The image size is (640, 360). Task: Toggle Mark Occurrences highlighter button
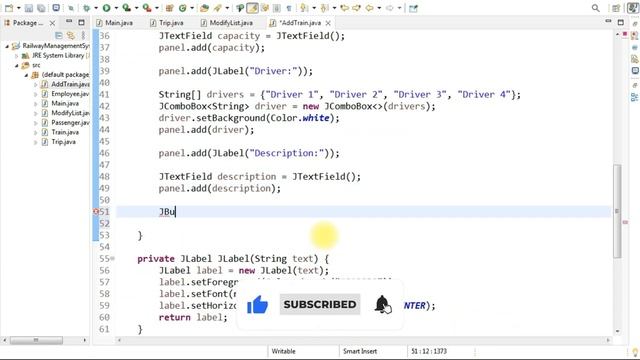252,8
